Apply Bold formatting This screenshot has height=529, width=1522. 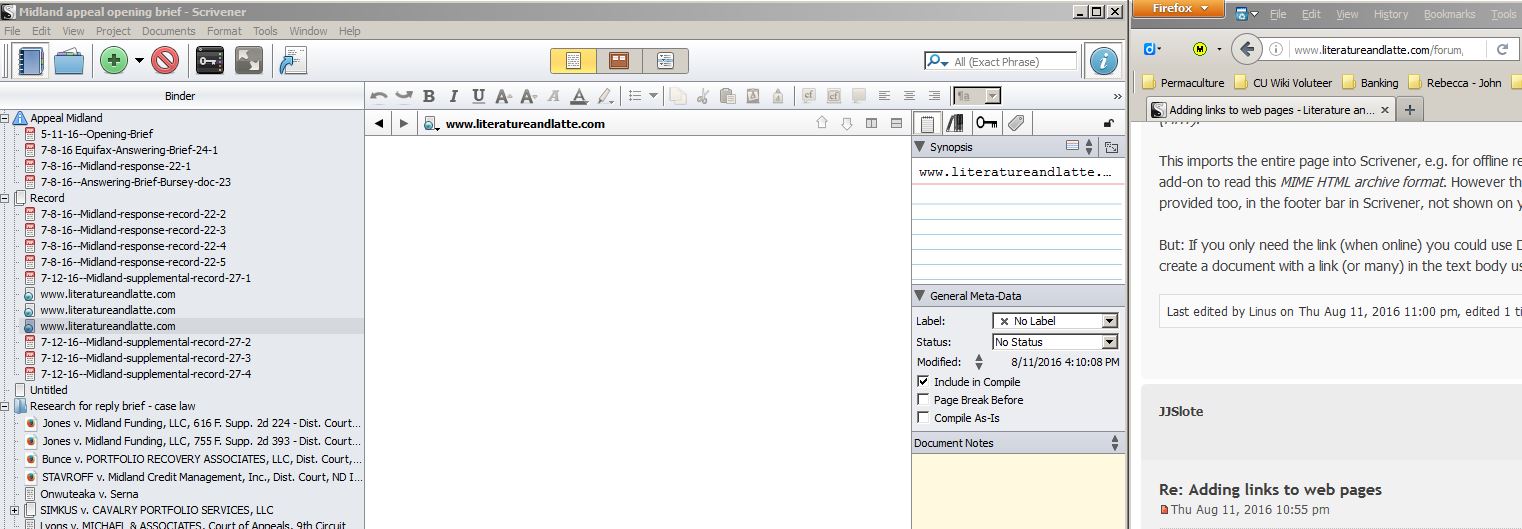(x=429, y=96)
